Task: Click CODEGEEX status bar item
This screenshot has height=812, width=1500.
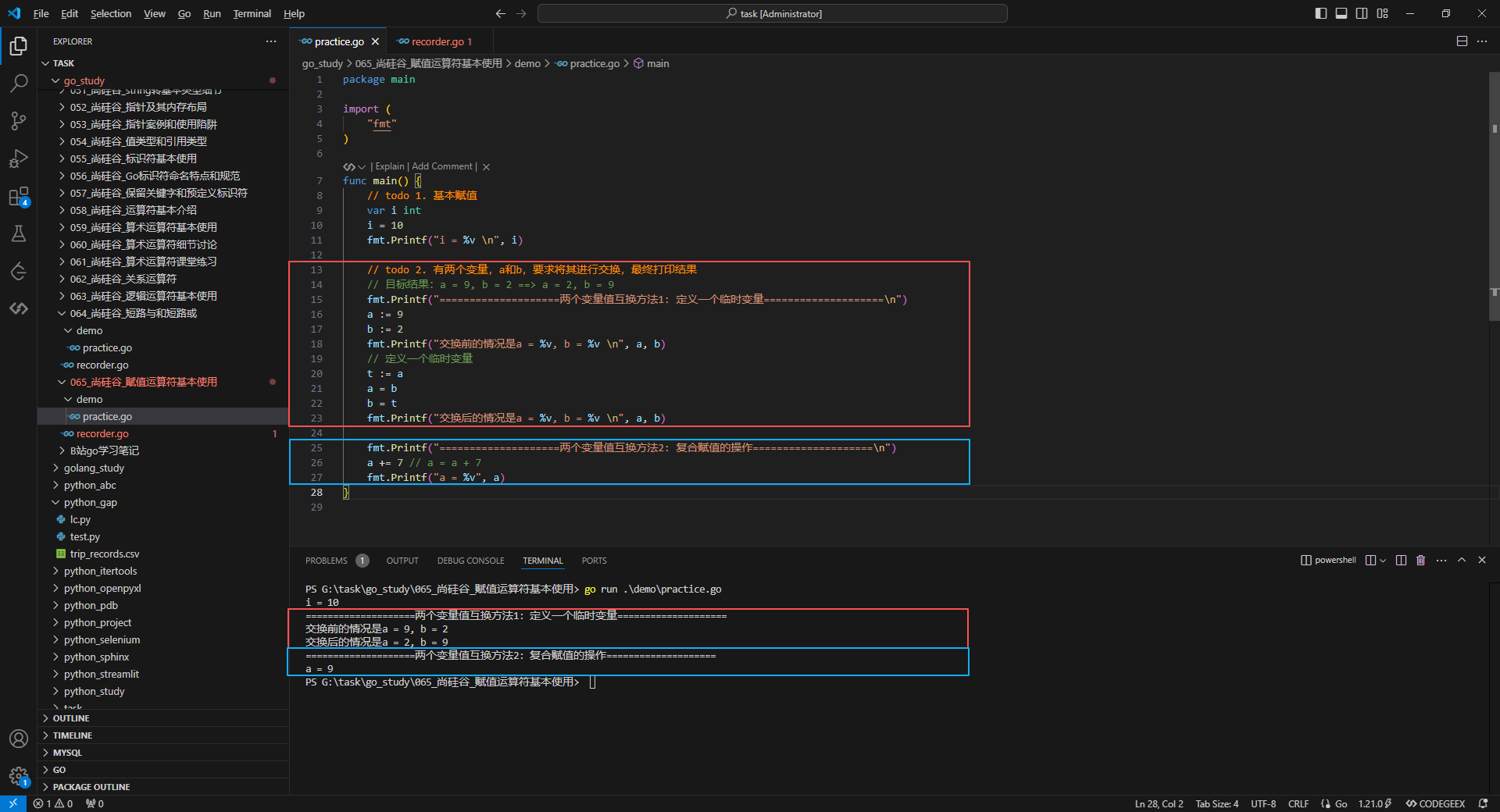Action: (1436, 803)
